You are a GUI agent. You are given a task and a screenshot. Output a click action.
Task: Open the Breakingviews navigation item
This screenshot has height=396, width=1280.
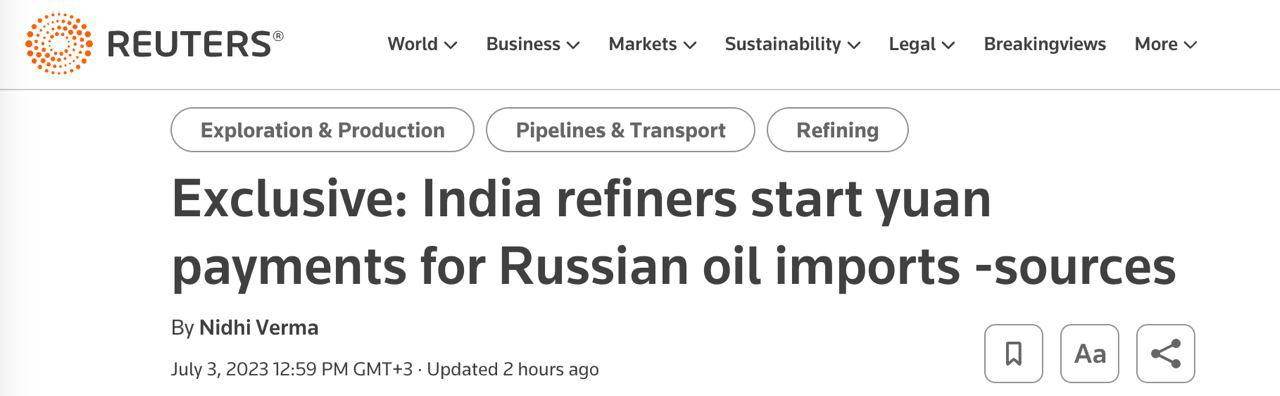[x=1045, y=44]
